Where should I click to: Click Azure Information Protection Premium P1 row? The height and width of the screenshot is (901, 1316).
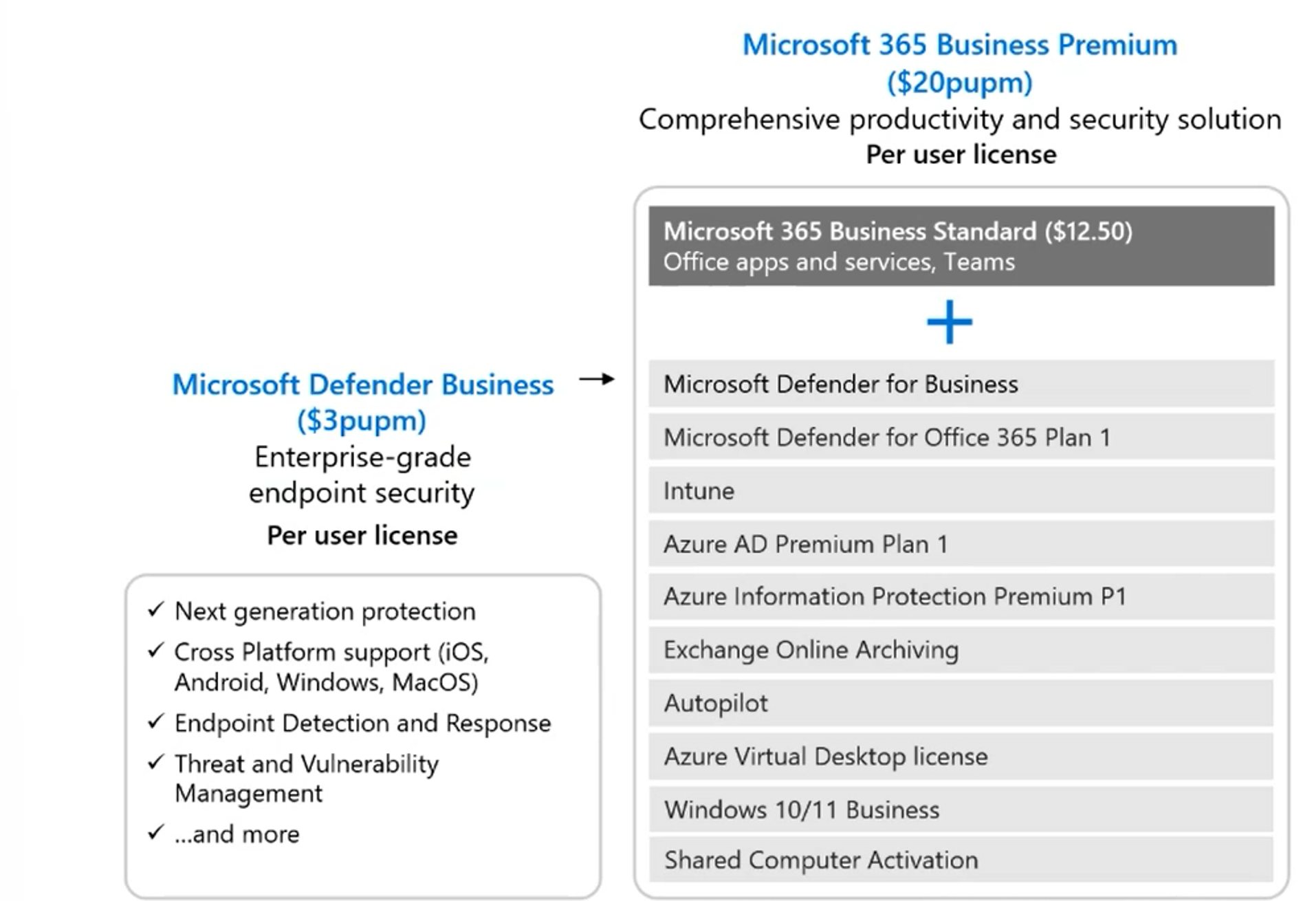coord(961,596)
